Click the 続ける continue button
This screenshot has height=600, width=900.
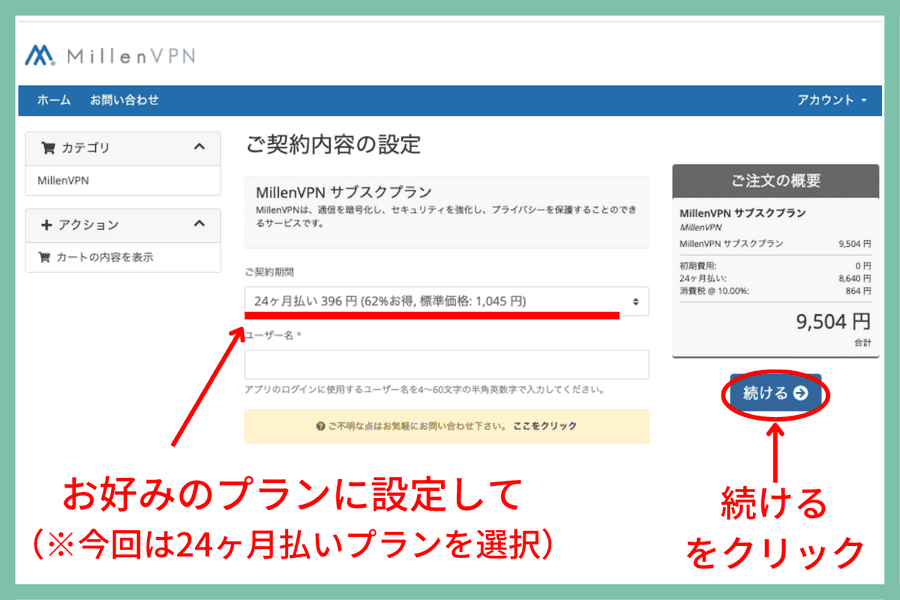tap(775, 393)
